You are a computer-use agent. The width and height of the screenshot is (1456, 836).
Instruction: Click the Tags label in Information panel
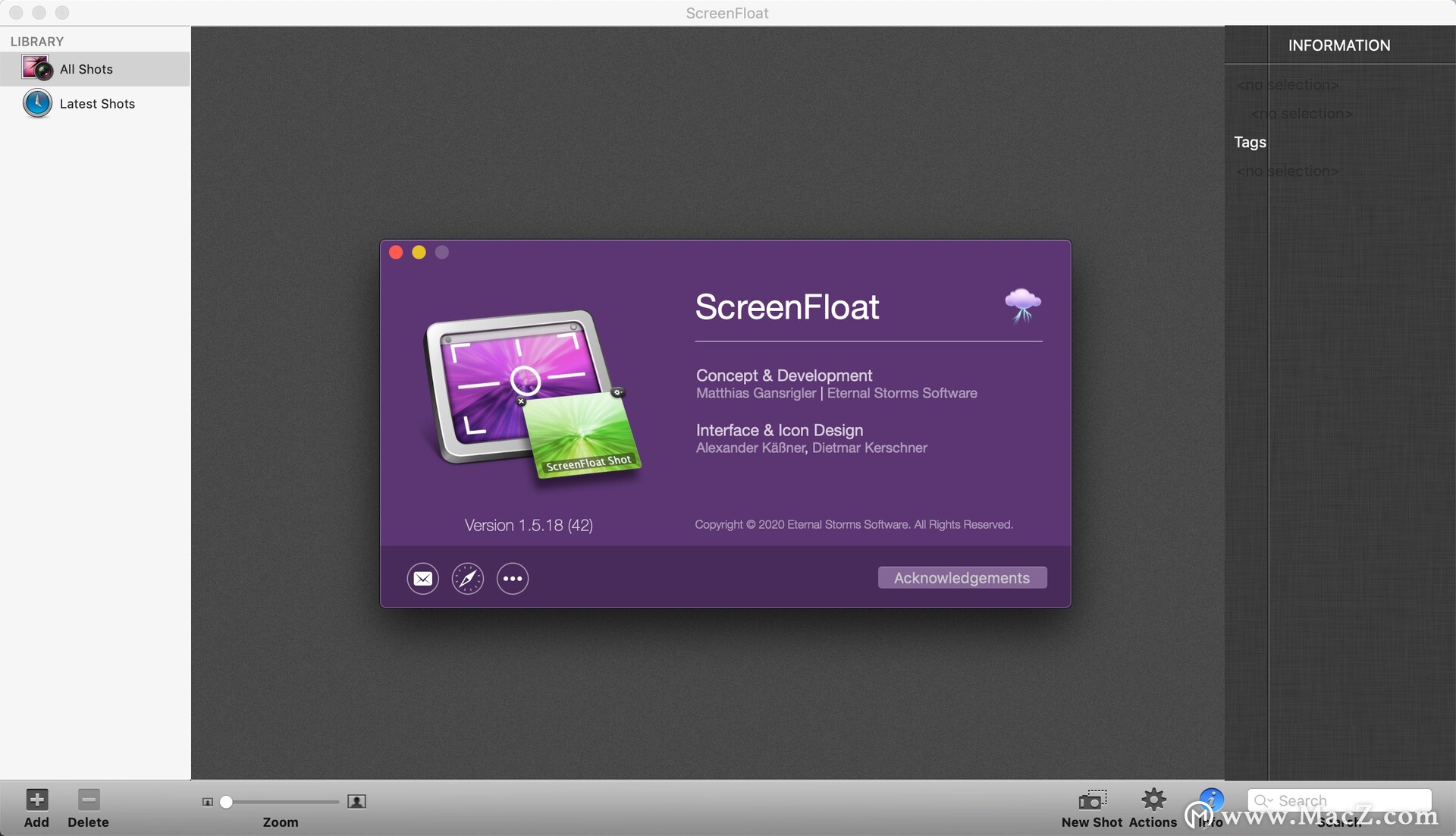coord(1250,143)
